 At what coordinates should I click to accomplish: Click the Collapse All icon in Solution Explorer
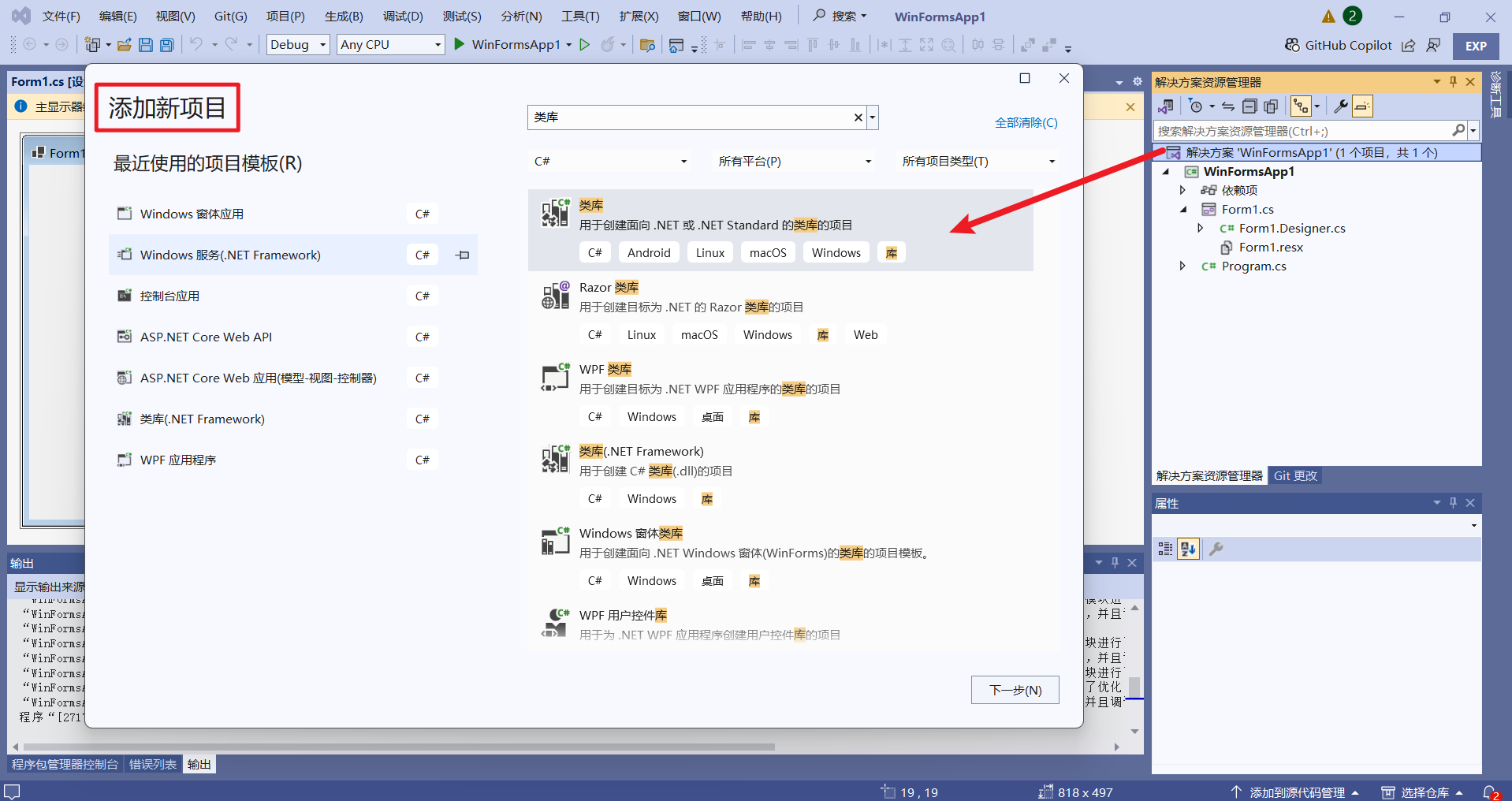(1249, 106)
